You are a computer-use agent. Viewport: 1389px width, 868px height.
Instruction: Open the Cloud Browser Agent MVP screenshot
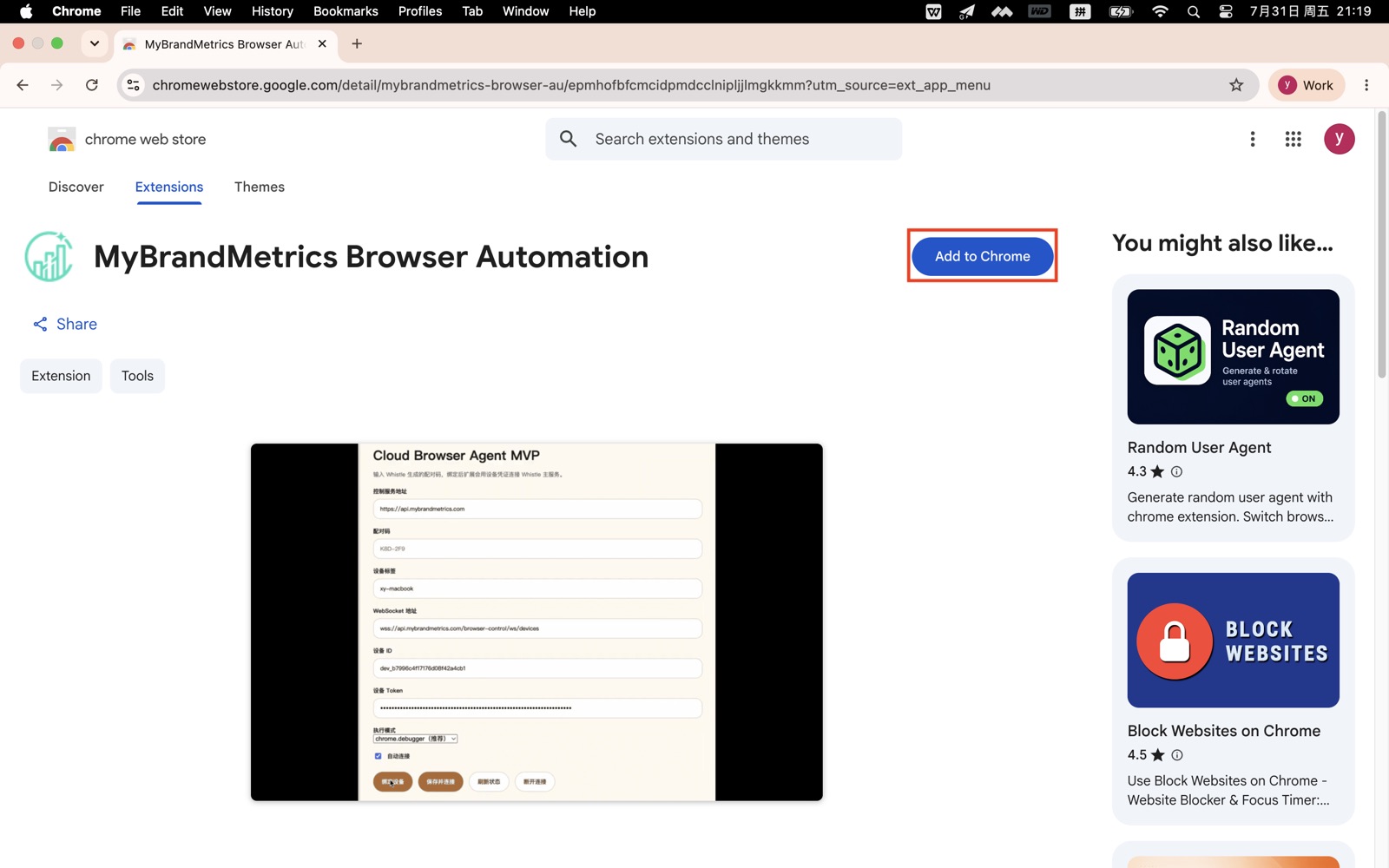[x=537, y=621]
